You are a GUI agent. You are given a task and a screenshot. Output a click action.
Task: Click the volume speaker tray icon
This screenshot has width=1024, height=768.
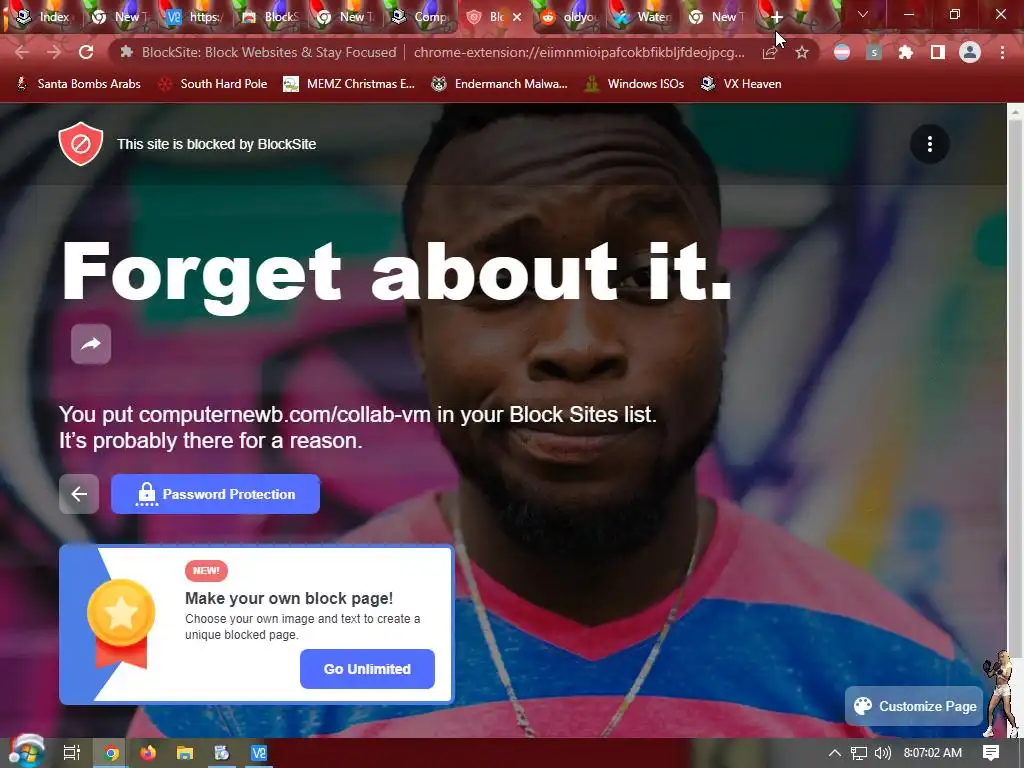click(882, 753)
